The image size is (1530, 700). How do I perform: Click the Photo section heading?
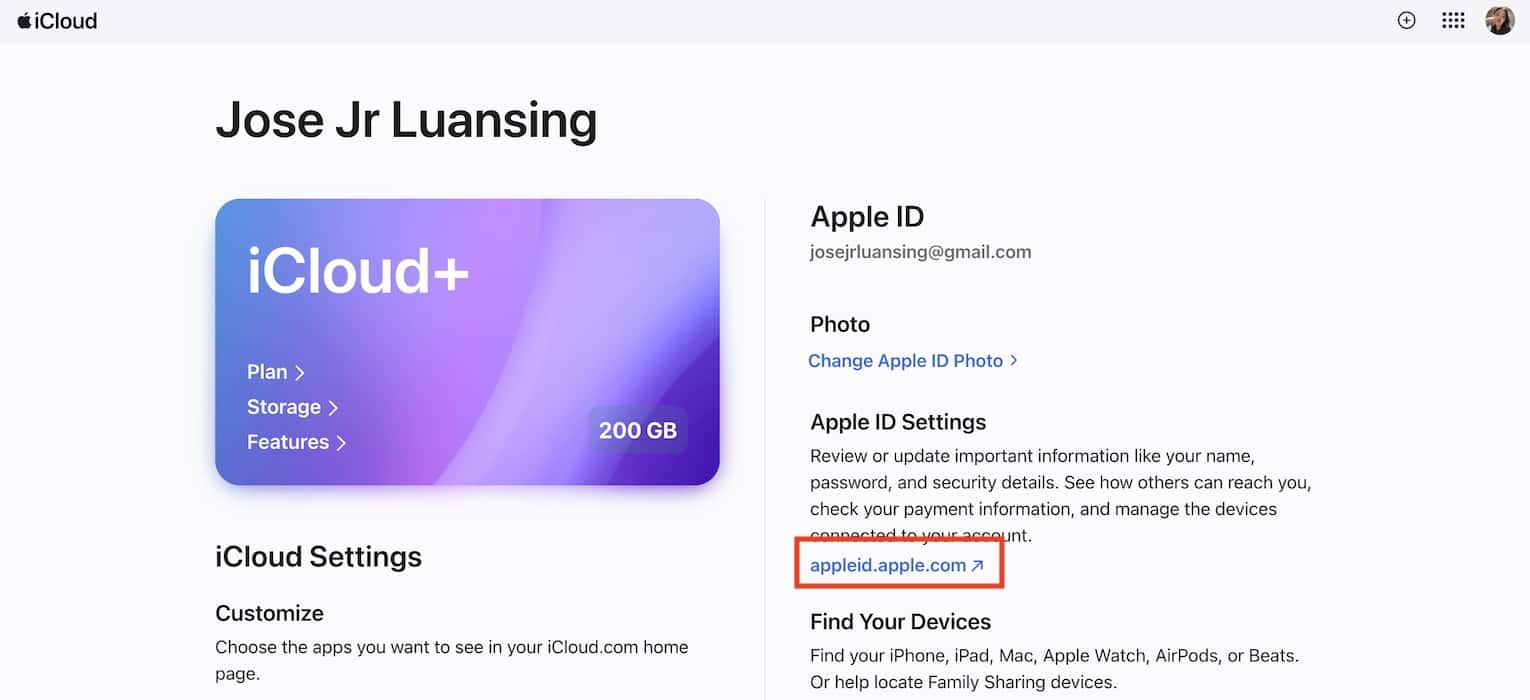[840, 324]
